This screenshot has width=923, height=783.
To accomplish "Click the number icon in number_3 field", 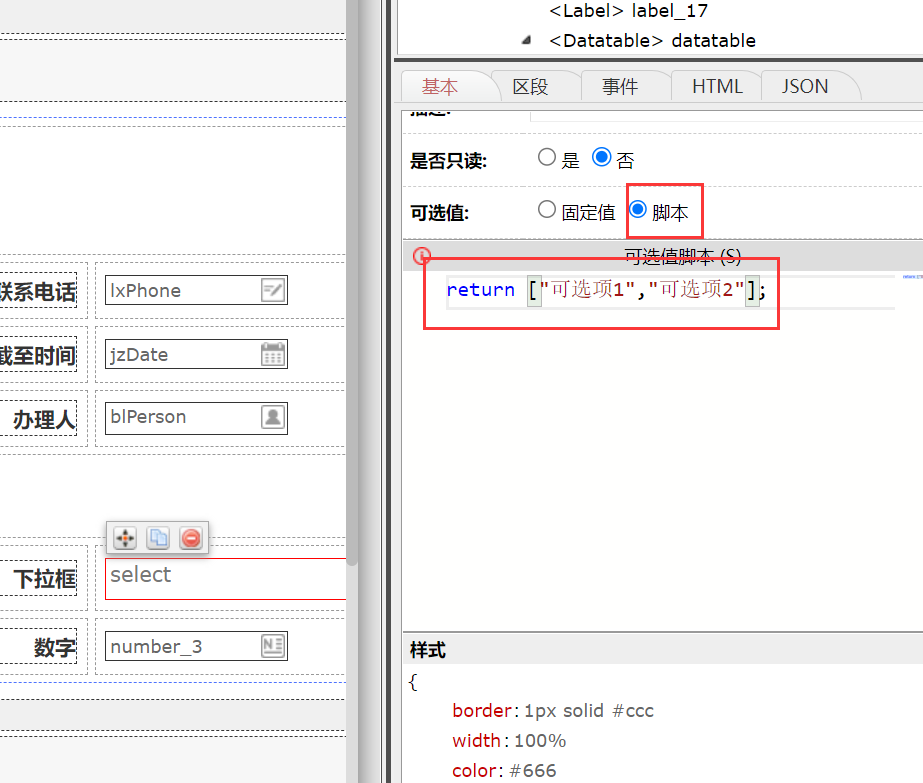I will coord(272,645).
